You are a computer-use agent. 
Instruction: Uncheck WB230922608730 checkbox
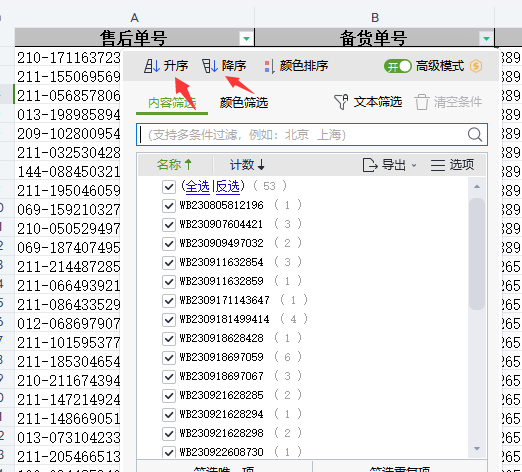[169, 452]
